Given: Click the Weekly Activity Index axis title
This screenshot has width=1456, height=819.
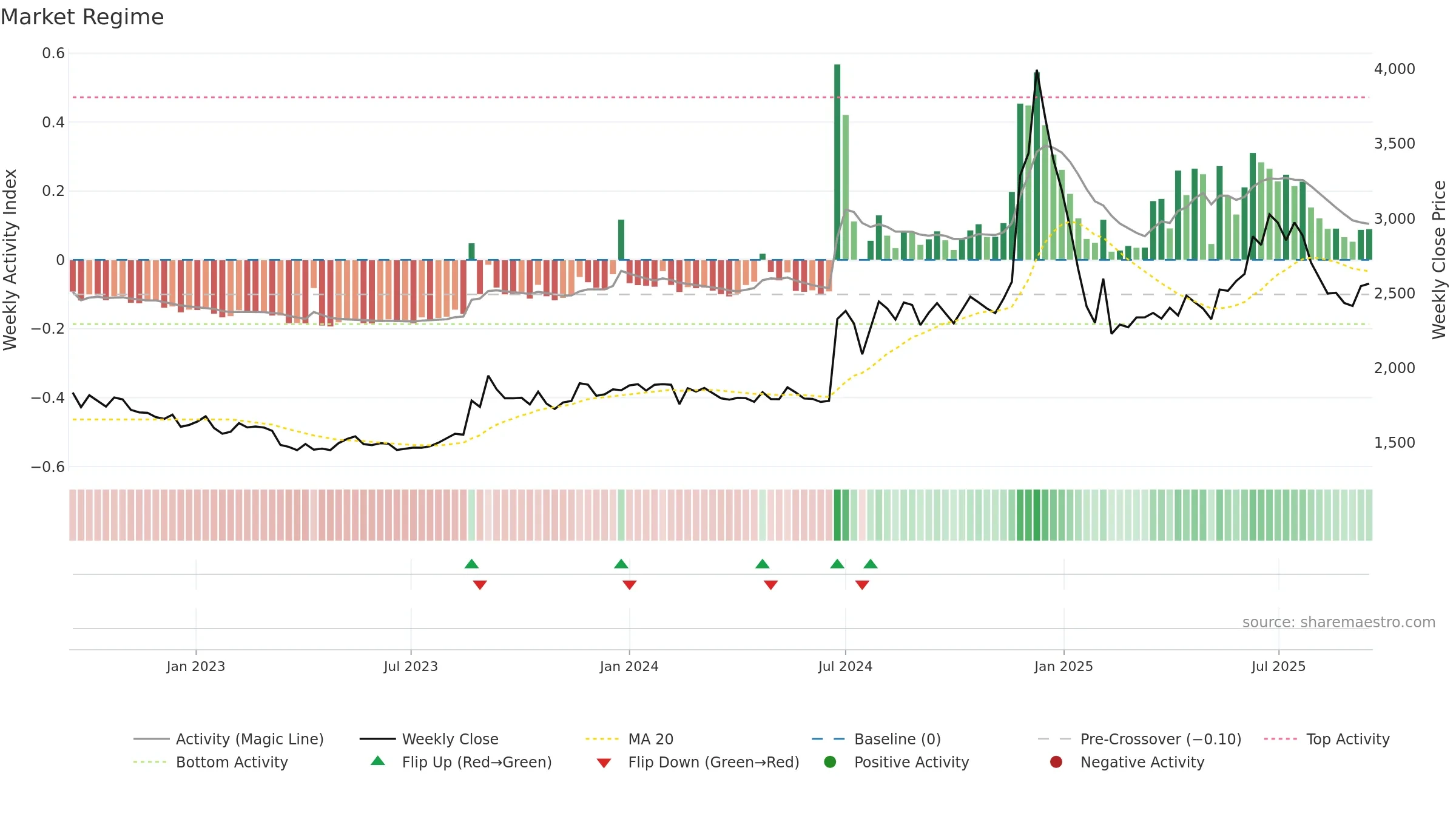Looking at the screenshot, I should point(10,260).
